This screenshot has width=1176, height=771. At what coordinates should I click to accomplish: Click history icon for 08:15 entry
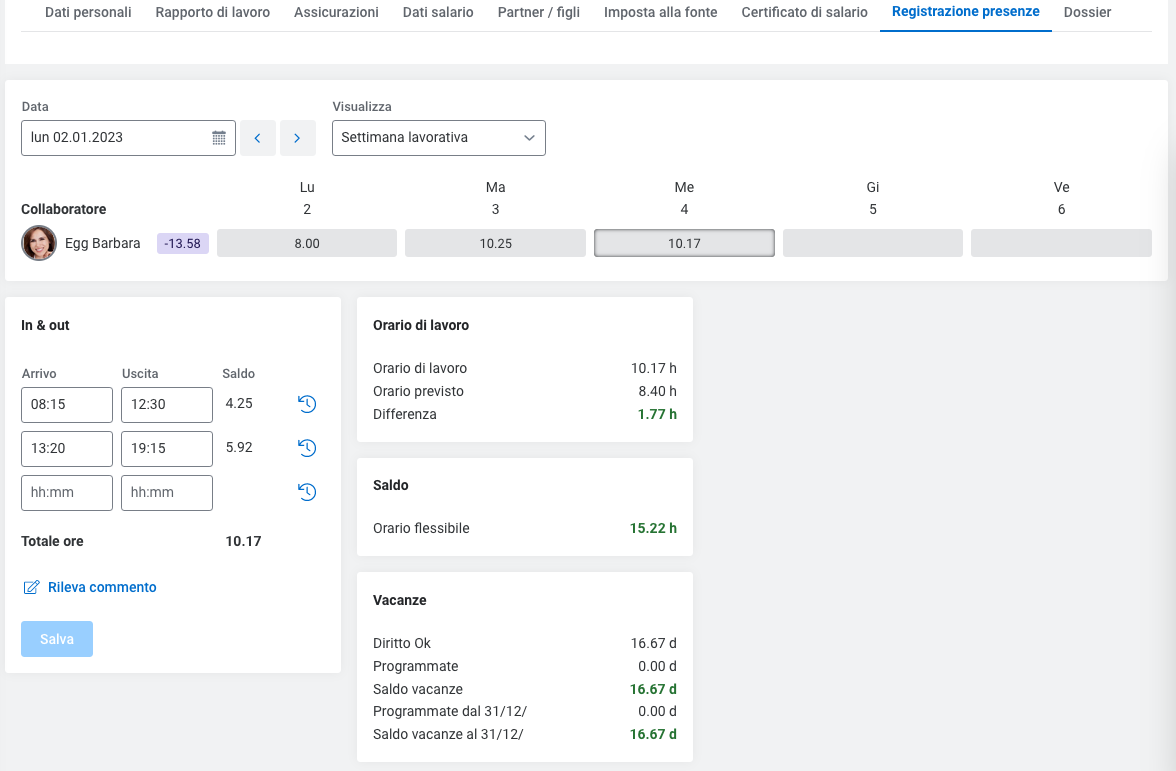(x=307, y=404)
